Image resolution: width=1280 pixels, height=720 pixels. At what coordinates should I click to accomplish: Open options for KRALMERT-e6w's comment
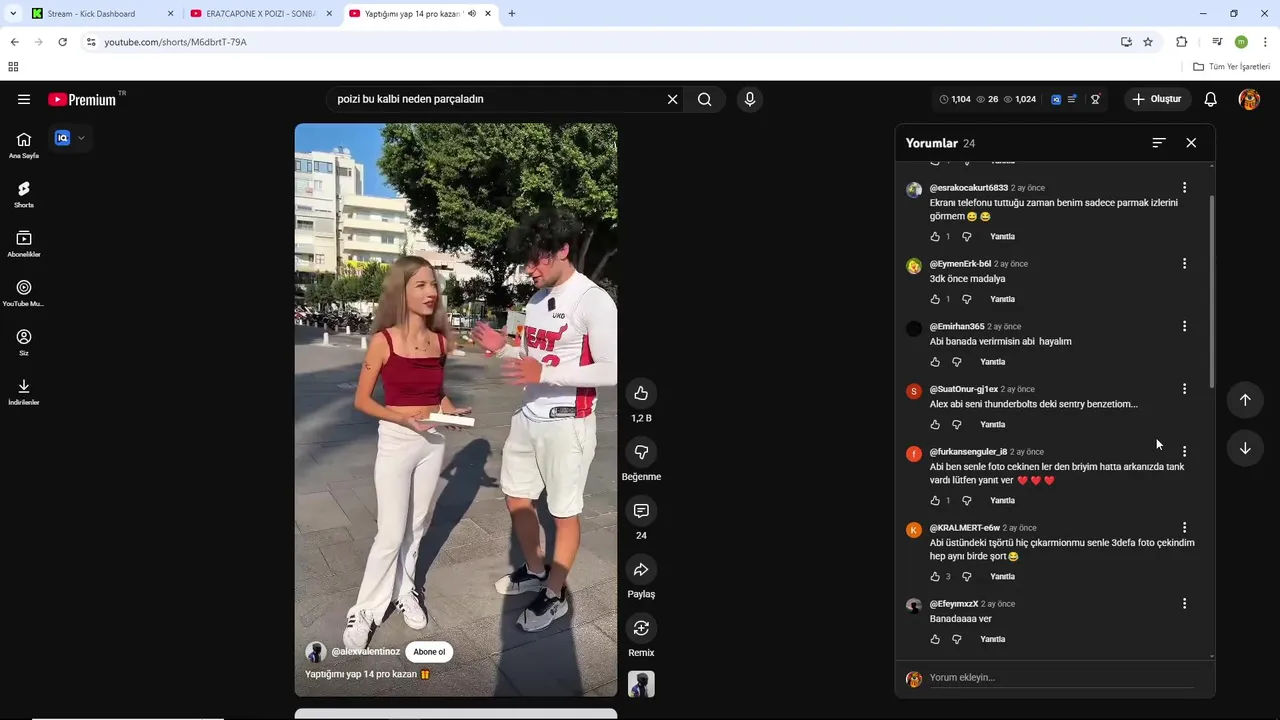pos(1184,528)
